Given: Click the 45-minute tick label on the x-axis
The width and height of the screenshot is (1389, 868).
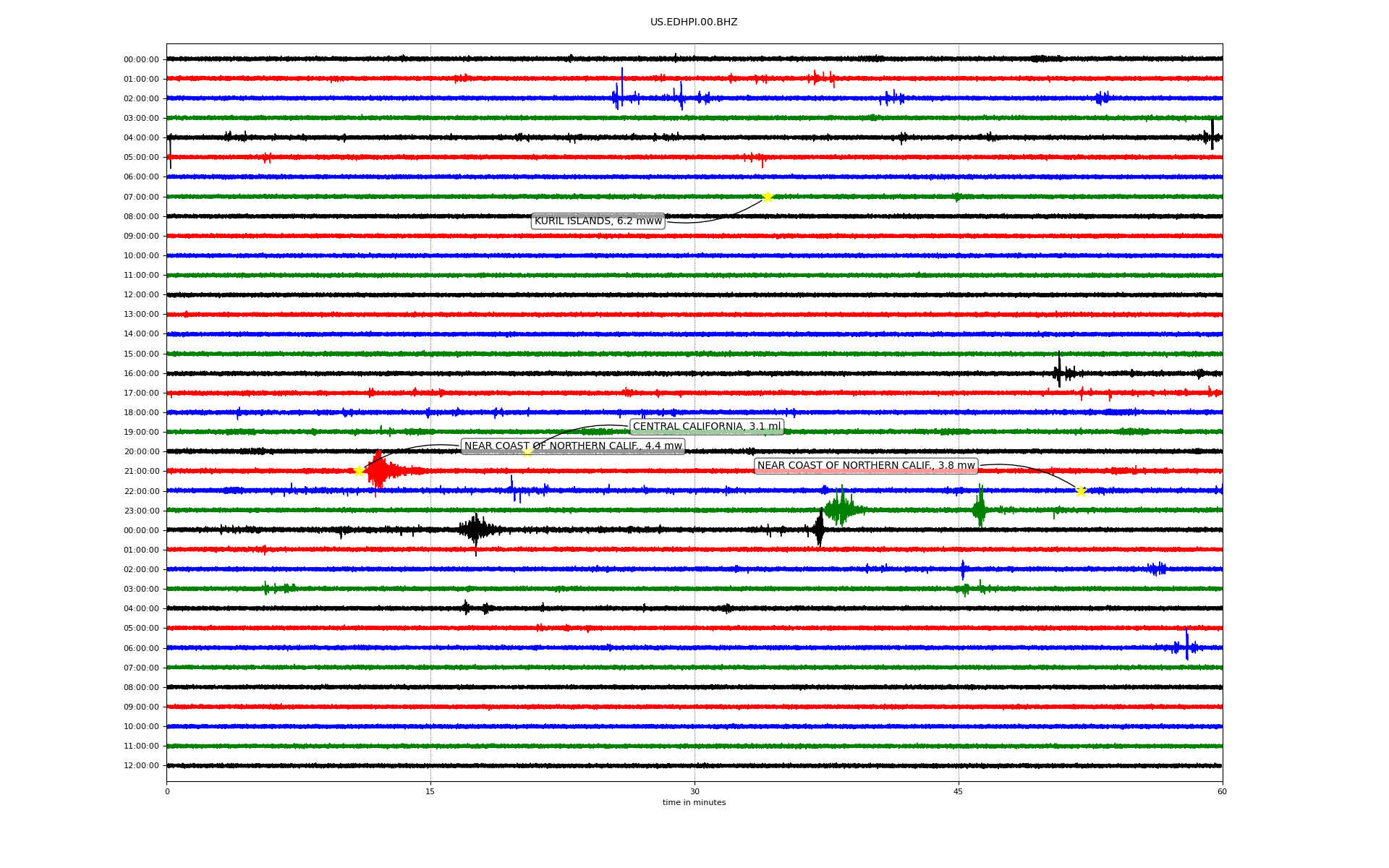Looking at the screenshot, I should tap(959, 791).
